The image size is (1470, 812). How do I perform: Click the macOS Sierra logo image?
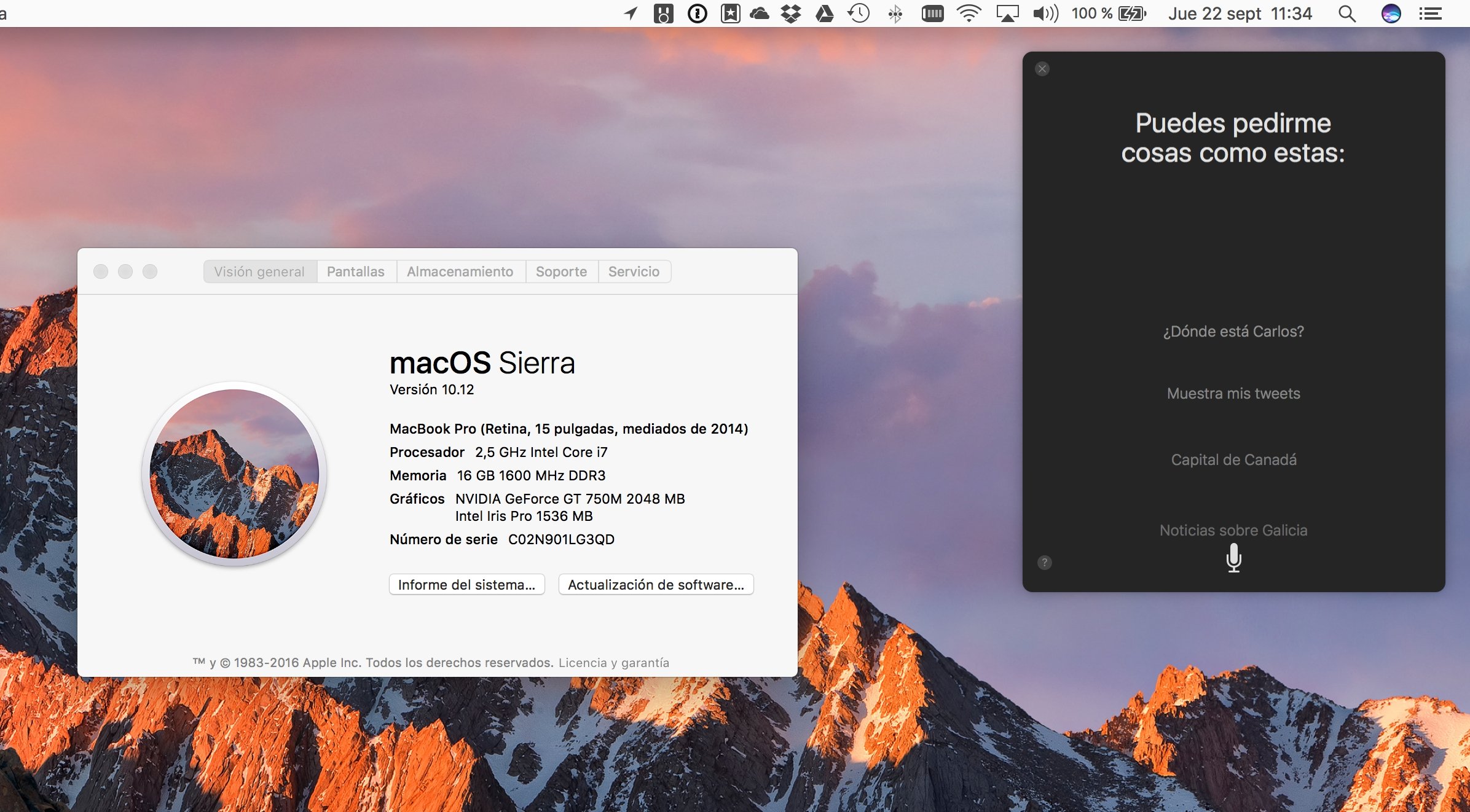[234, 474]
